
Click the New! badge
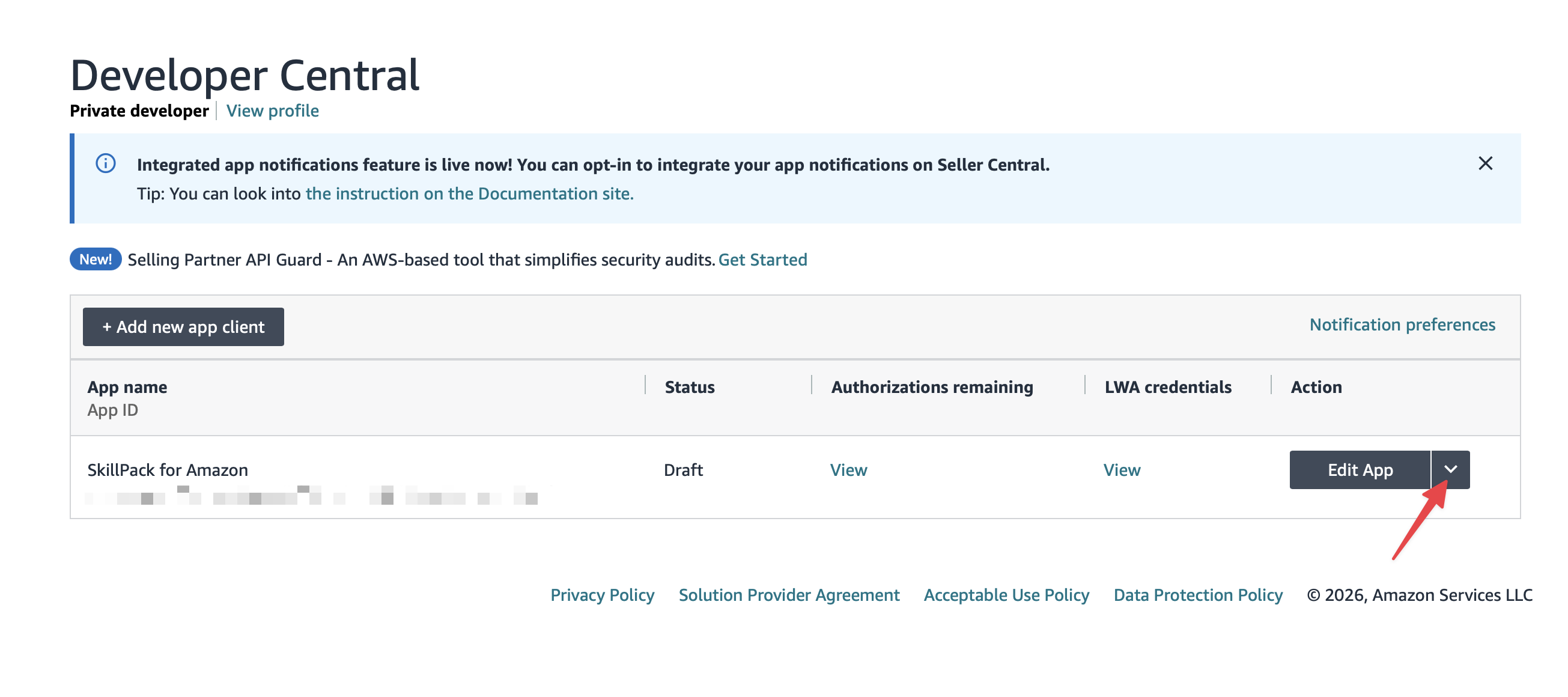[x=96, y=260]
